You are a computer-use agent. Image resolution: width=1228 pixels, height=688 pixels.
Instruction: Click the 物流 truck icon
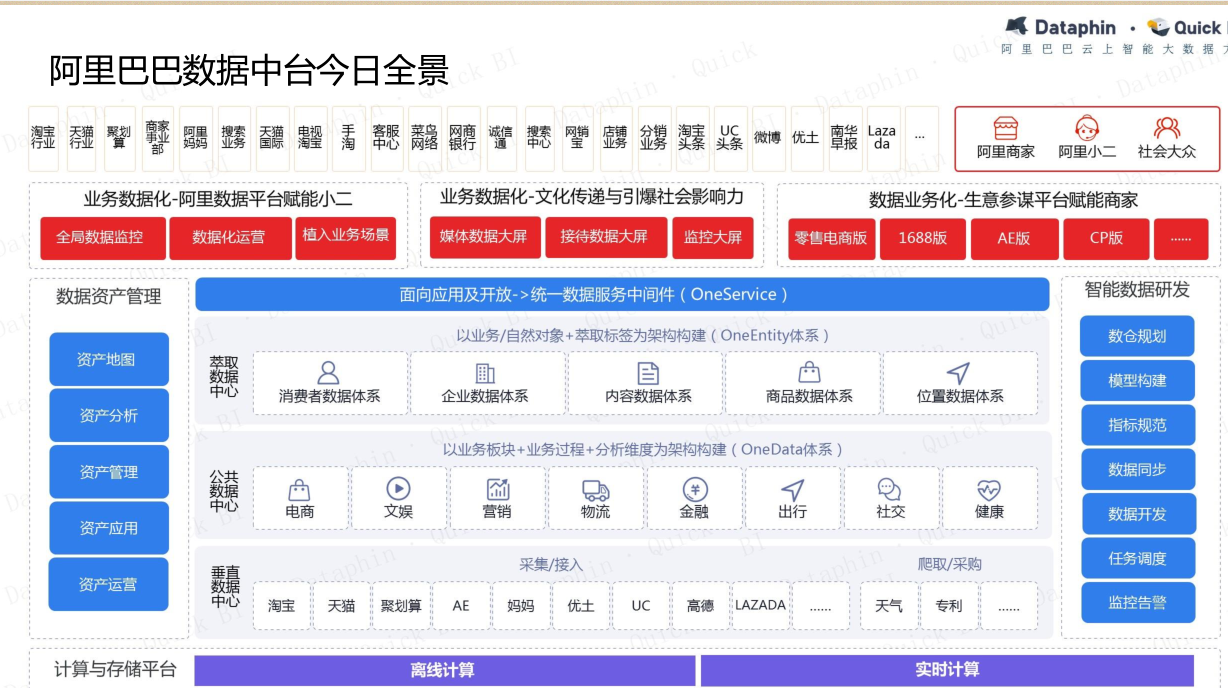point(595,489)
